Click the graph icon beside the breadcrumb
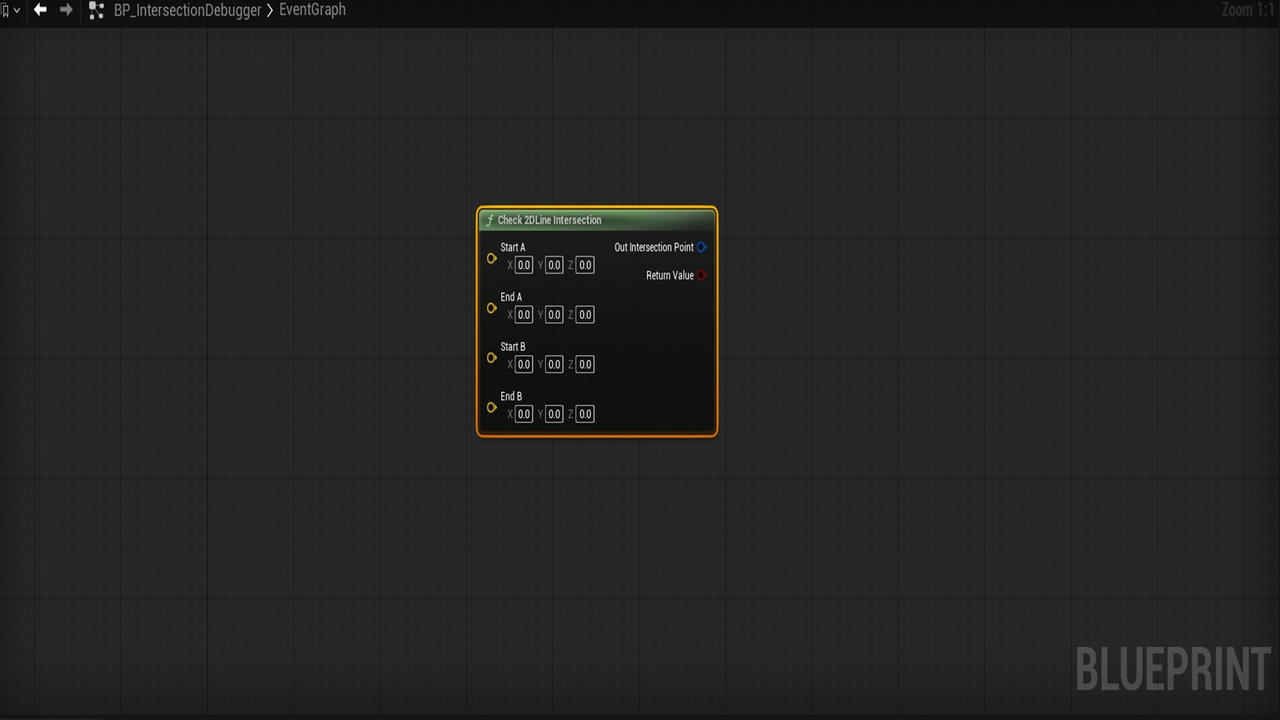Image resolution: width=1280 pixels, height=720 pixels. [x=96, y=10]
